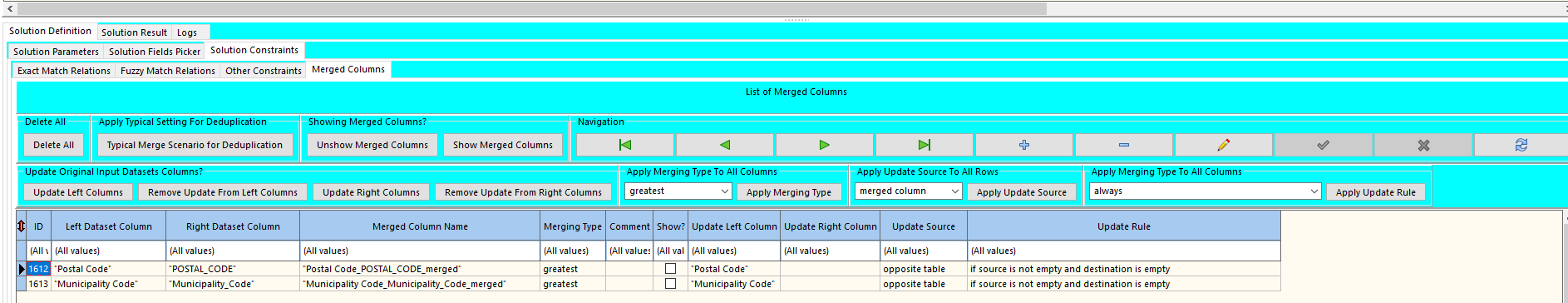Sort by Update Rule column header
The image size is (1568, 303).
pyautogui.click(x=1124, y=226)
